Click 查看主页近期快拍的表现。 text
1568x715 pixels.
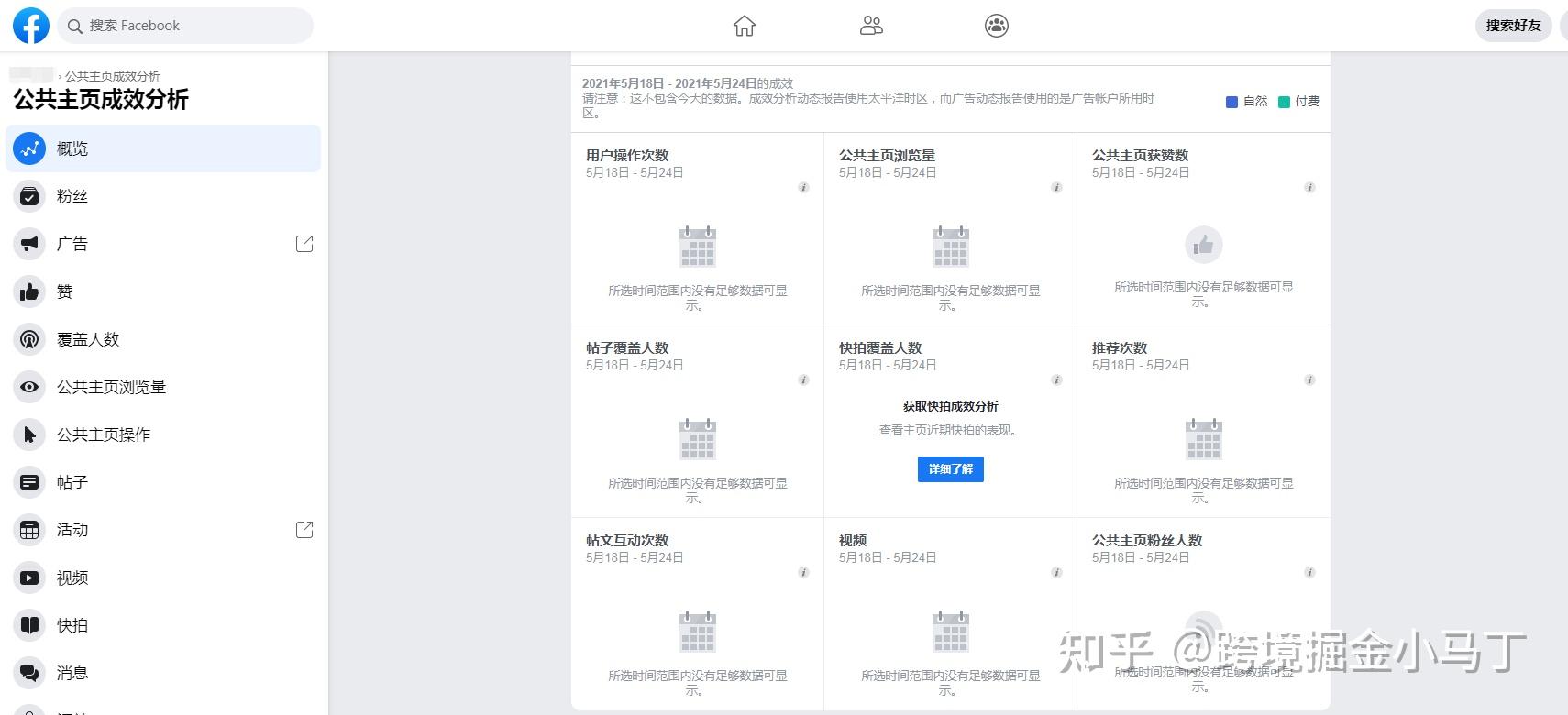point(950,430)
